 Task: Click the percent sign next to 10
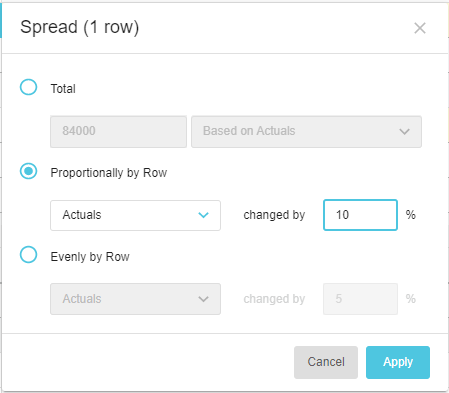coord(411,215)
